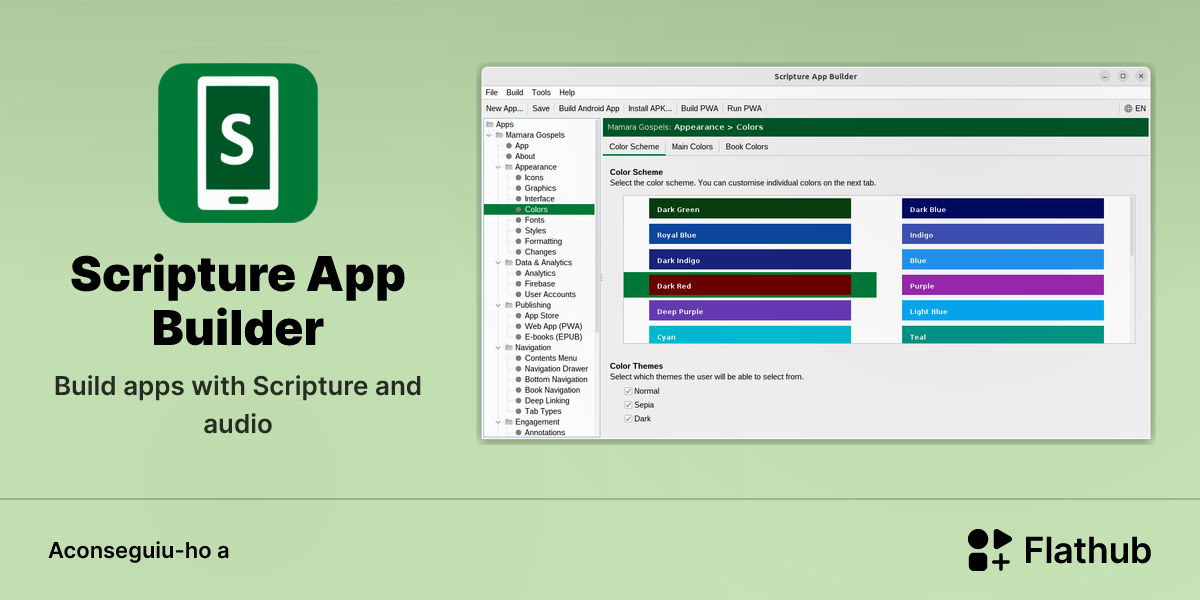Toggle the Sepia color theme checkbox

pyautogui.click(x=629, y=405)
